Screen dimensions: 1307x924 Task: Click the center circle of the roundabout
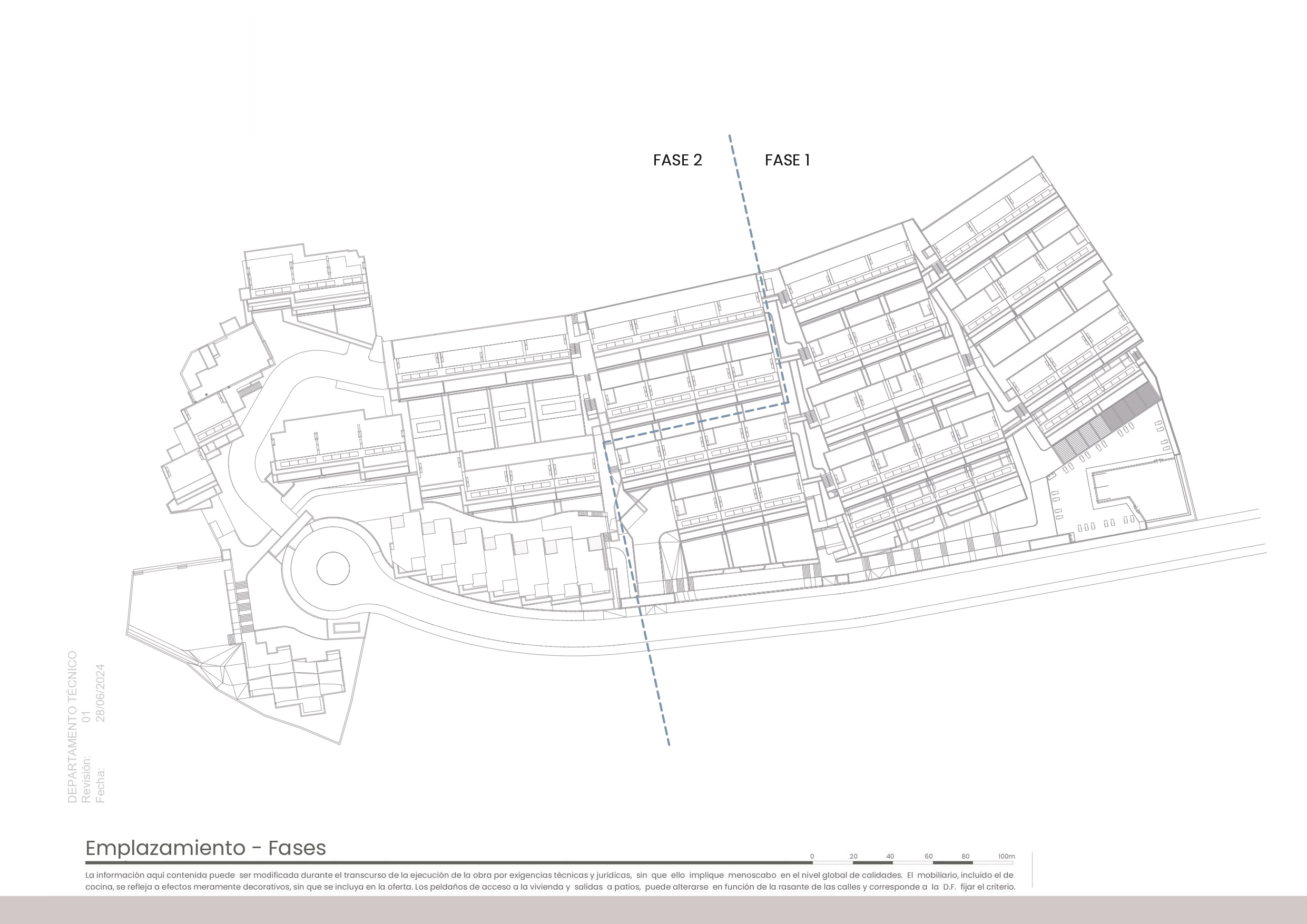point(333,568)
